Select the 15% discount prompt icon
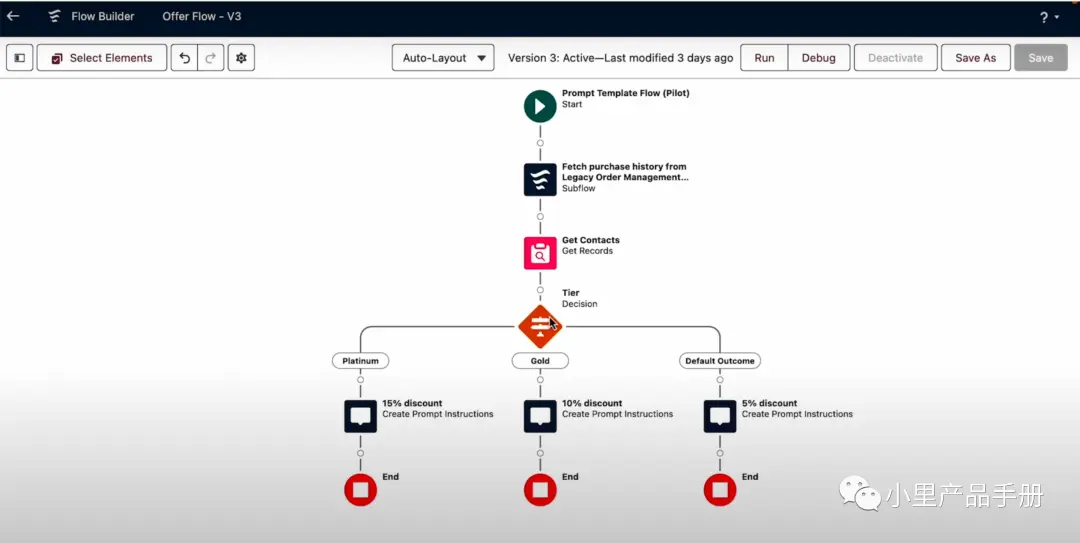Screen dimensions: 1080x543 pos(360,416)
